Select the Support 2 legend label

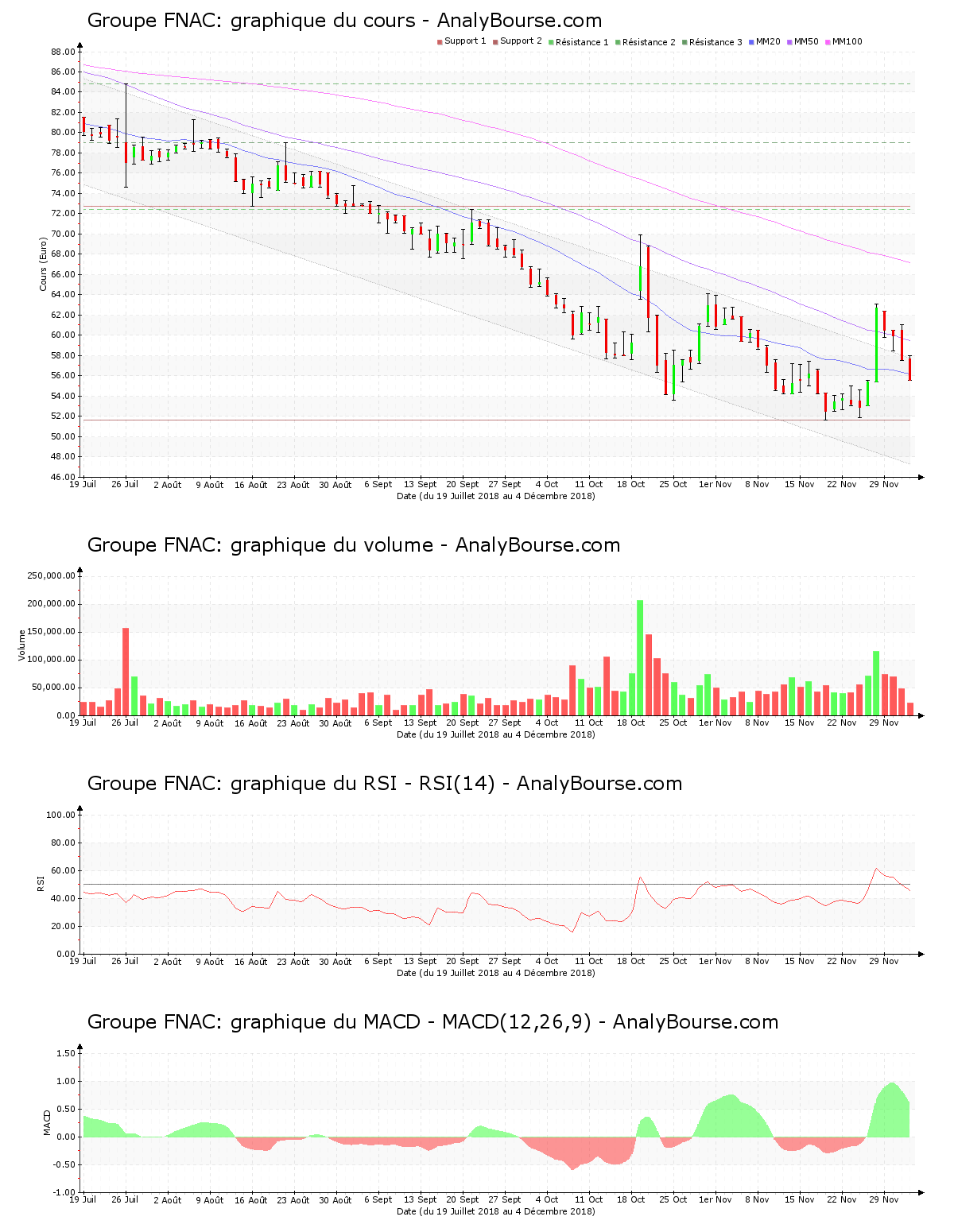[x=521, y=41]
